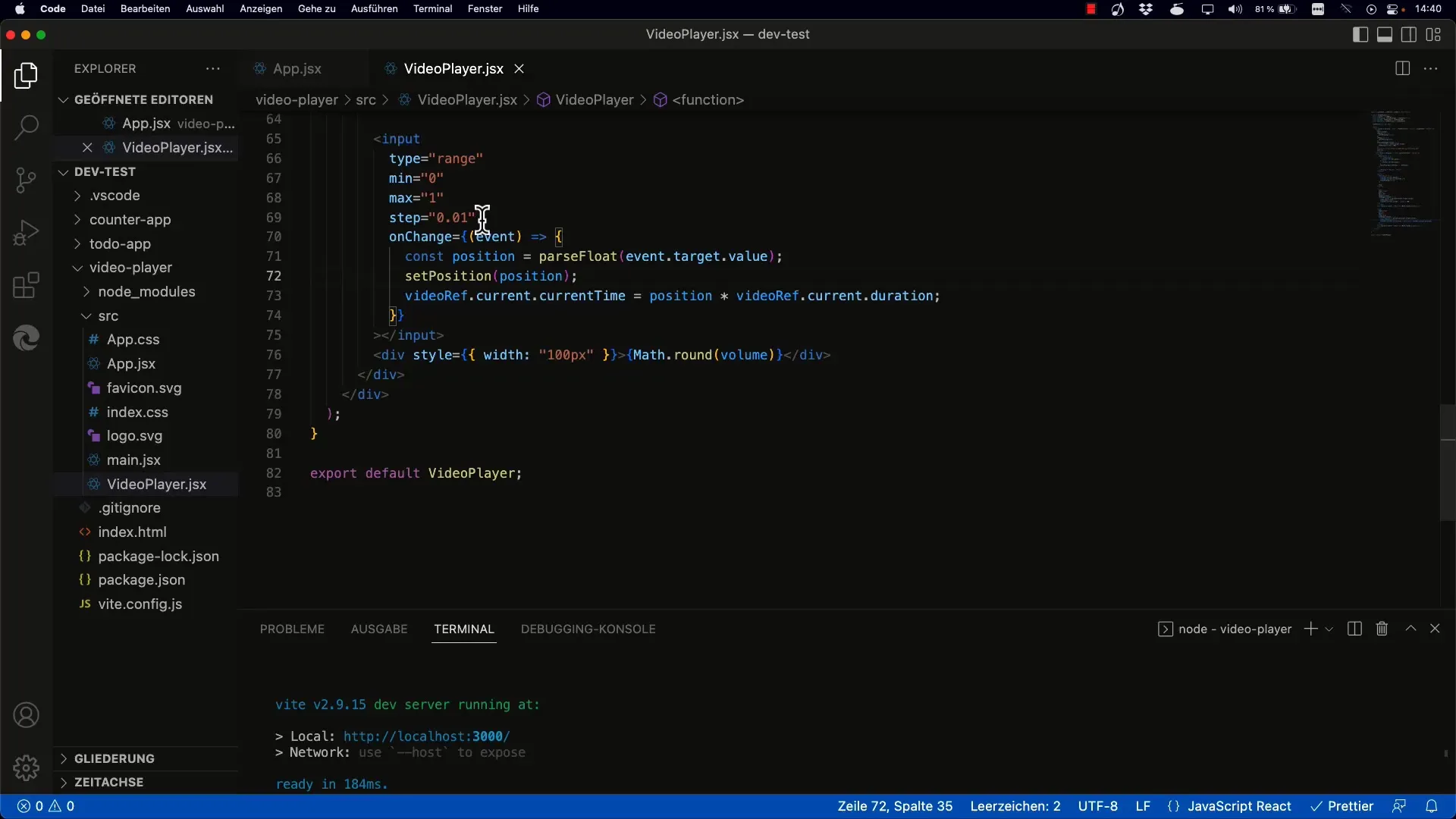The width and height of the screenshot is (1456, 819).
Task: Open Explorer more actions ellipsis
Action: pos(213,68)
